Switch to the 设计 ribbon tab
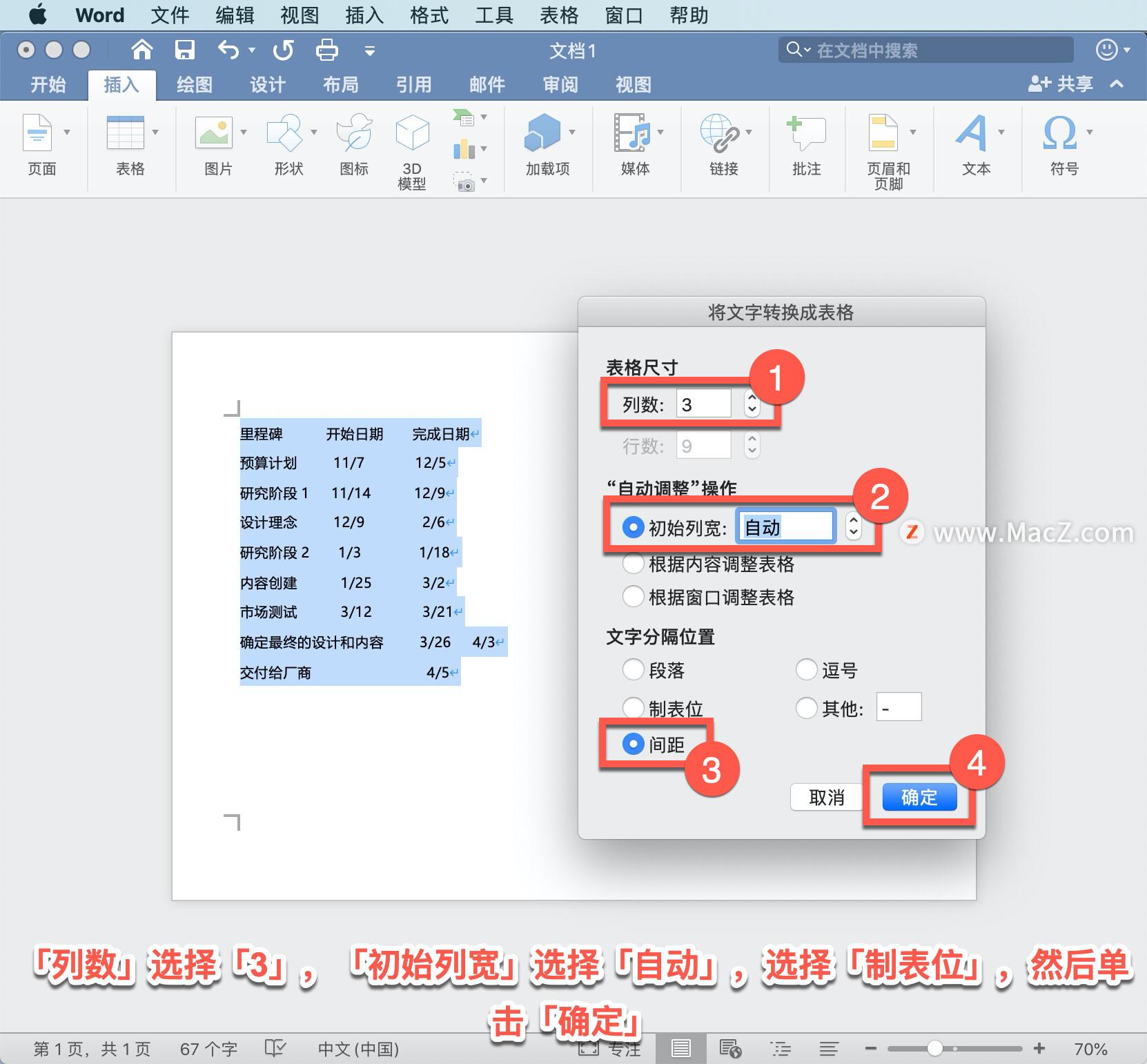The image size is (1147, 1064). point(267,84)
